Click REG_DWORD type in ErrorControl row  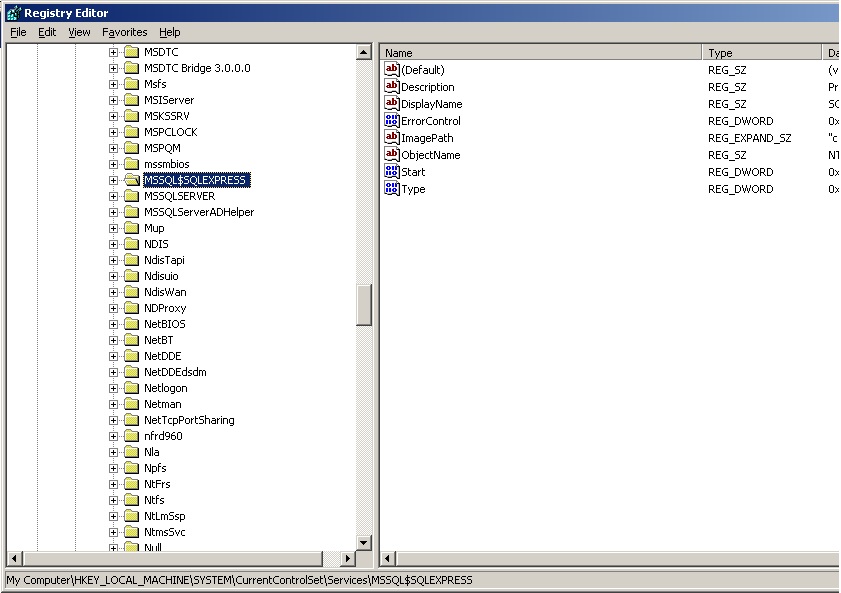pyautogui.click(x=740, y=121)
